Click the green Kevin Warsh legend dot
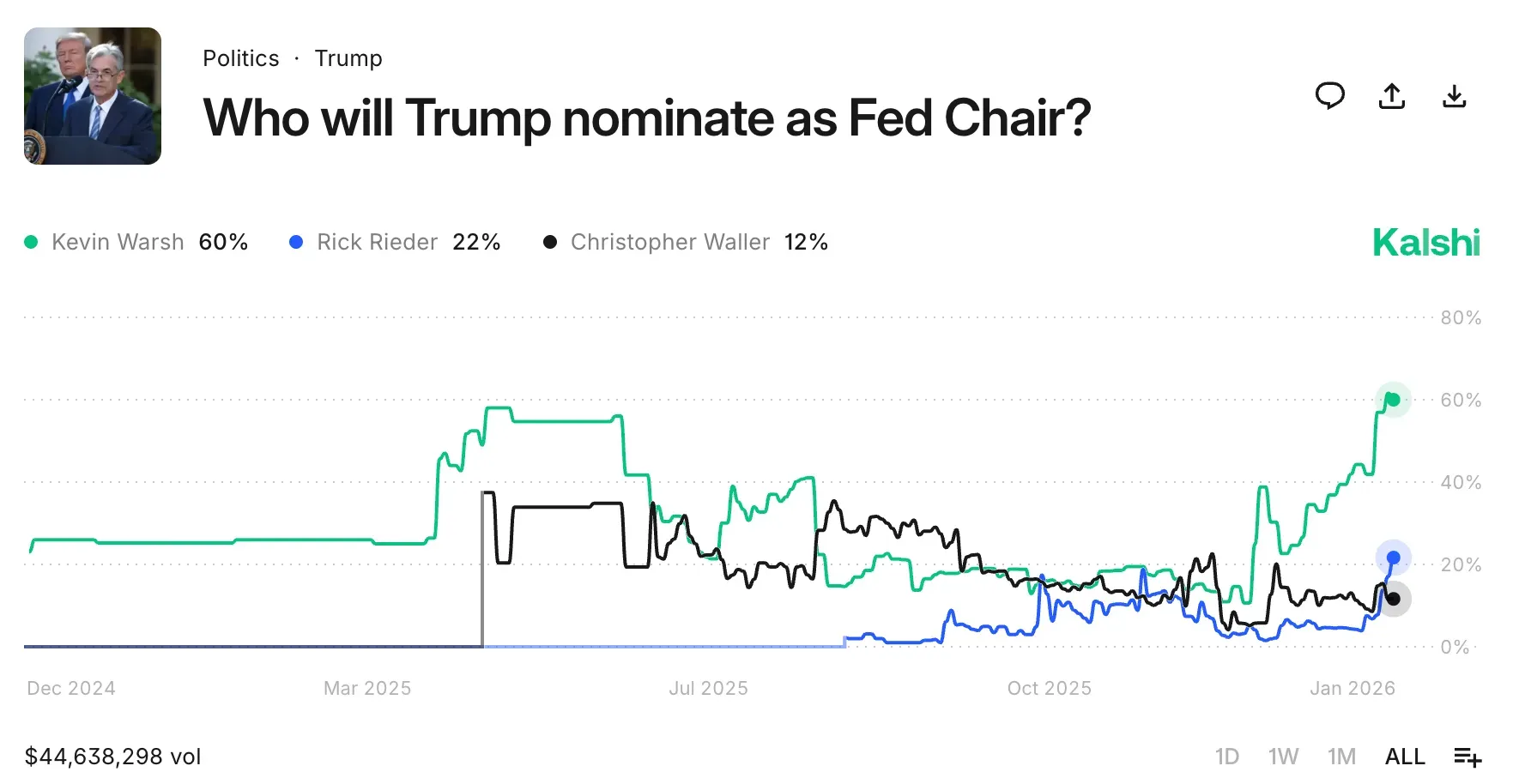 tap(32, 242)
